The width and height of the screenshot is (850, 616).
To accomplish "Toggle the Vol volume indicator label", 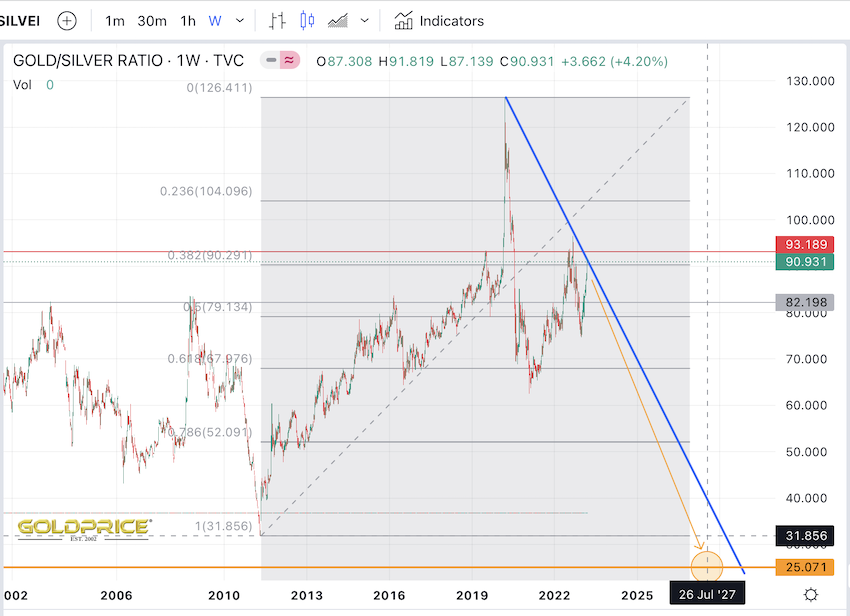I will 22,85.
